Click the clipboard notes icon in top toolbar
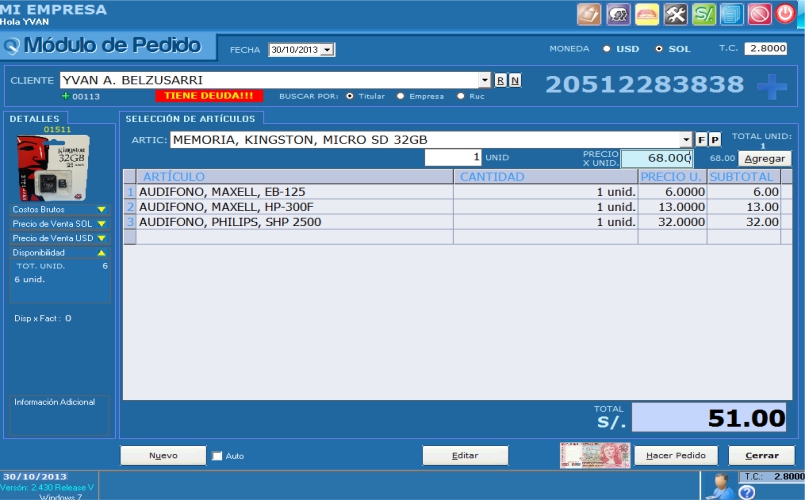This screenshot has height=500, width=805. pyautogui.click(x=590, y=14)
